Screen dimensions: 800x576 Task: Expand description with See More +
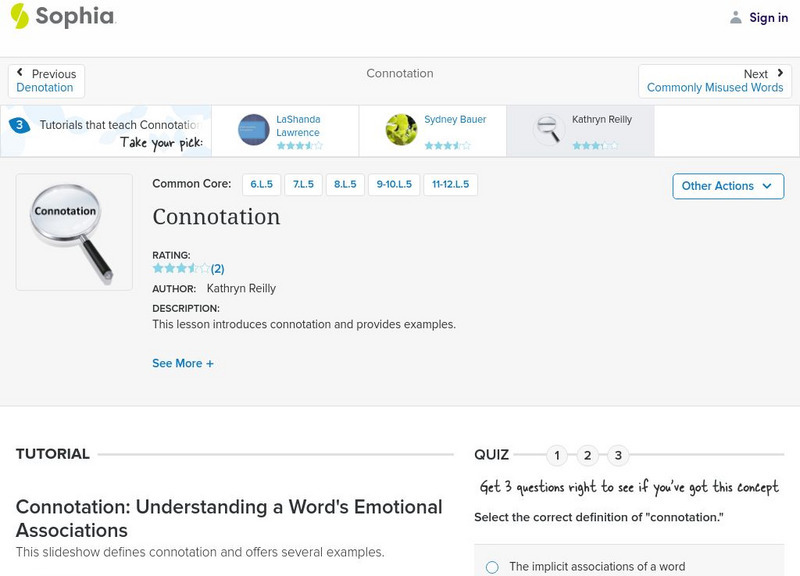(x=183, y=363)
